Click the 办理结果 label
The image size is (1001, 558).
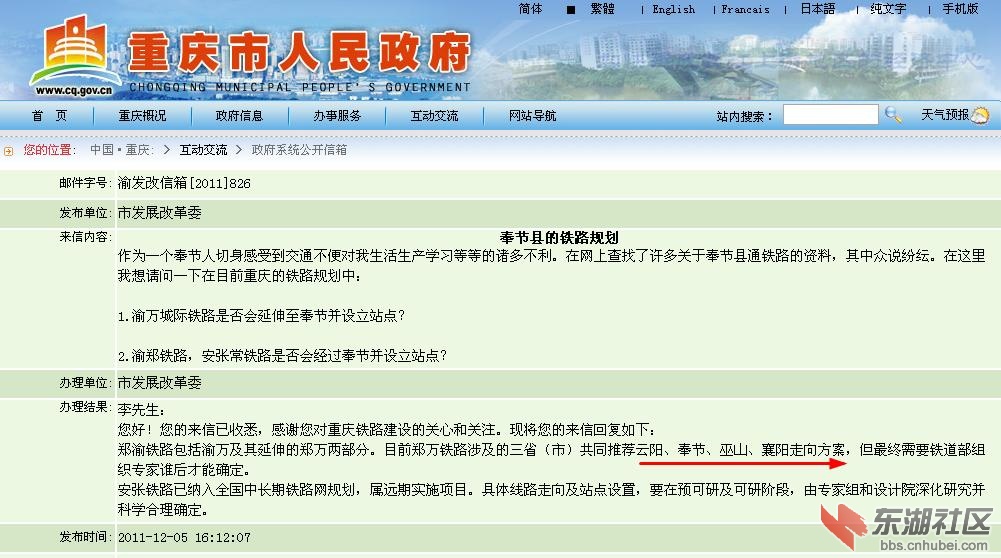coord(85,407)
